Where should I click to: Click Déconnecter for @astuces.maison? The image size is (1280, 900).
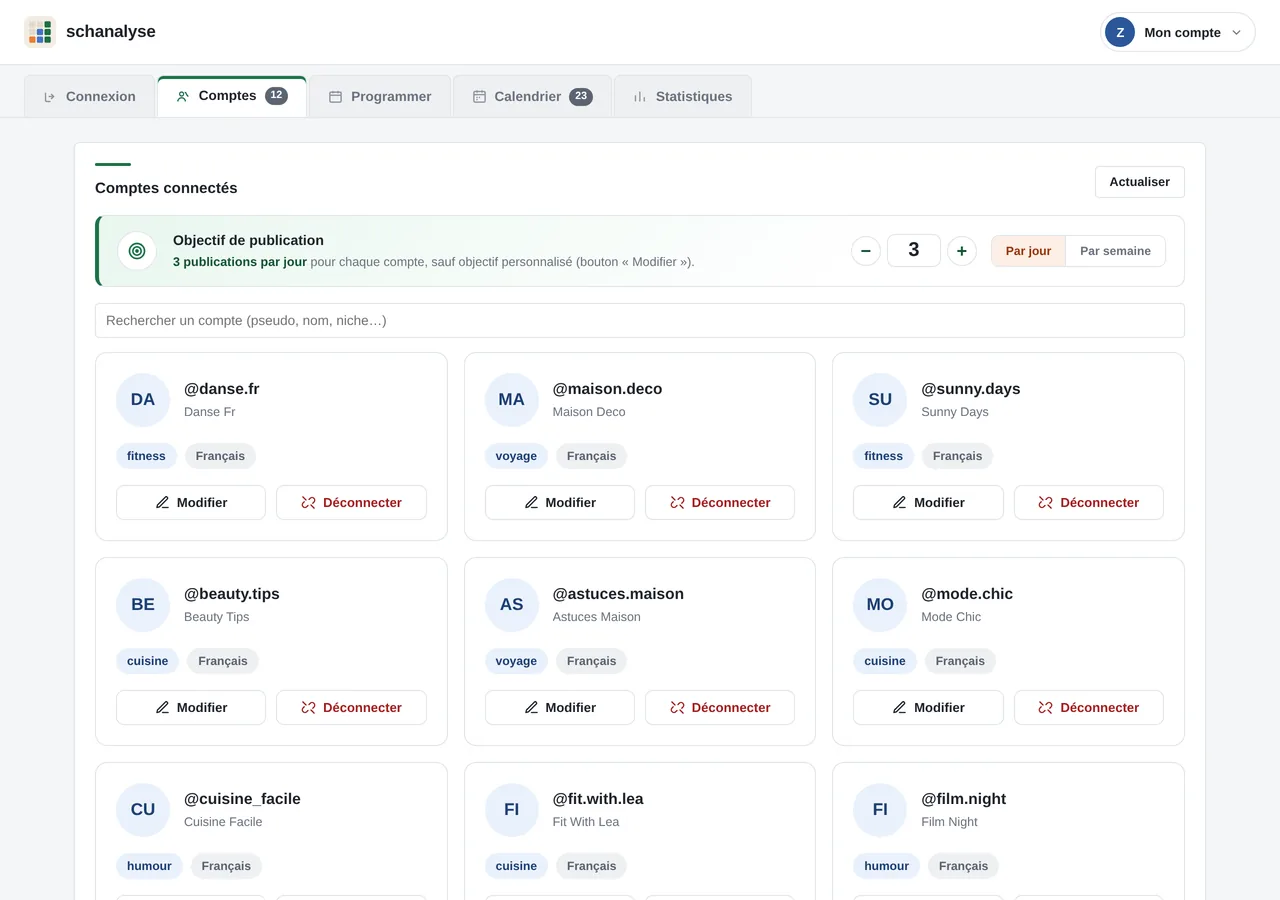[x=720, y=708]
